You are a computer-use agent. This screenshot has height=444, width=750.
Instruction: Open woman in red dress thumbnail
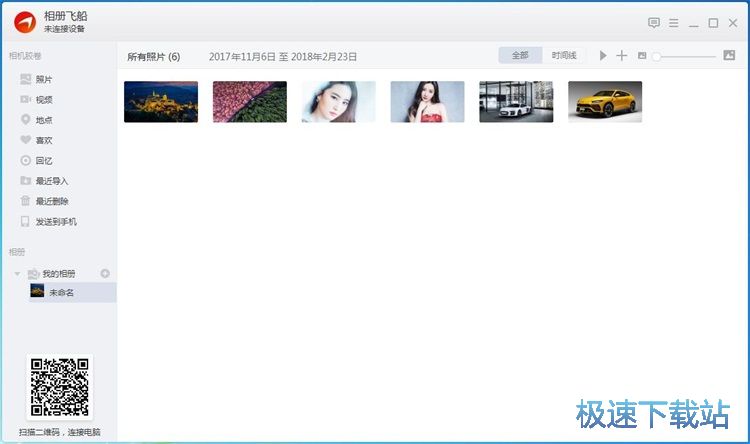[427, 101]
